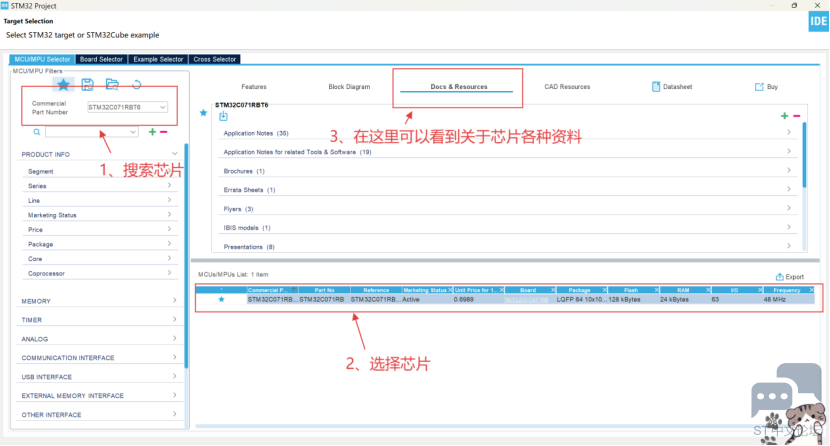Click the Export icon above MCU list
This screenshot has width=830, height=446.
(x=779, y=277)
